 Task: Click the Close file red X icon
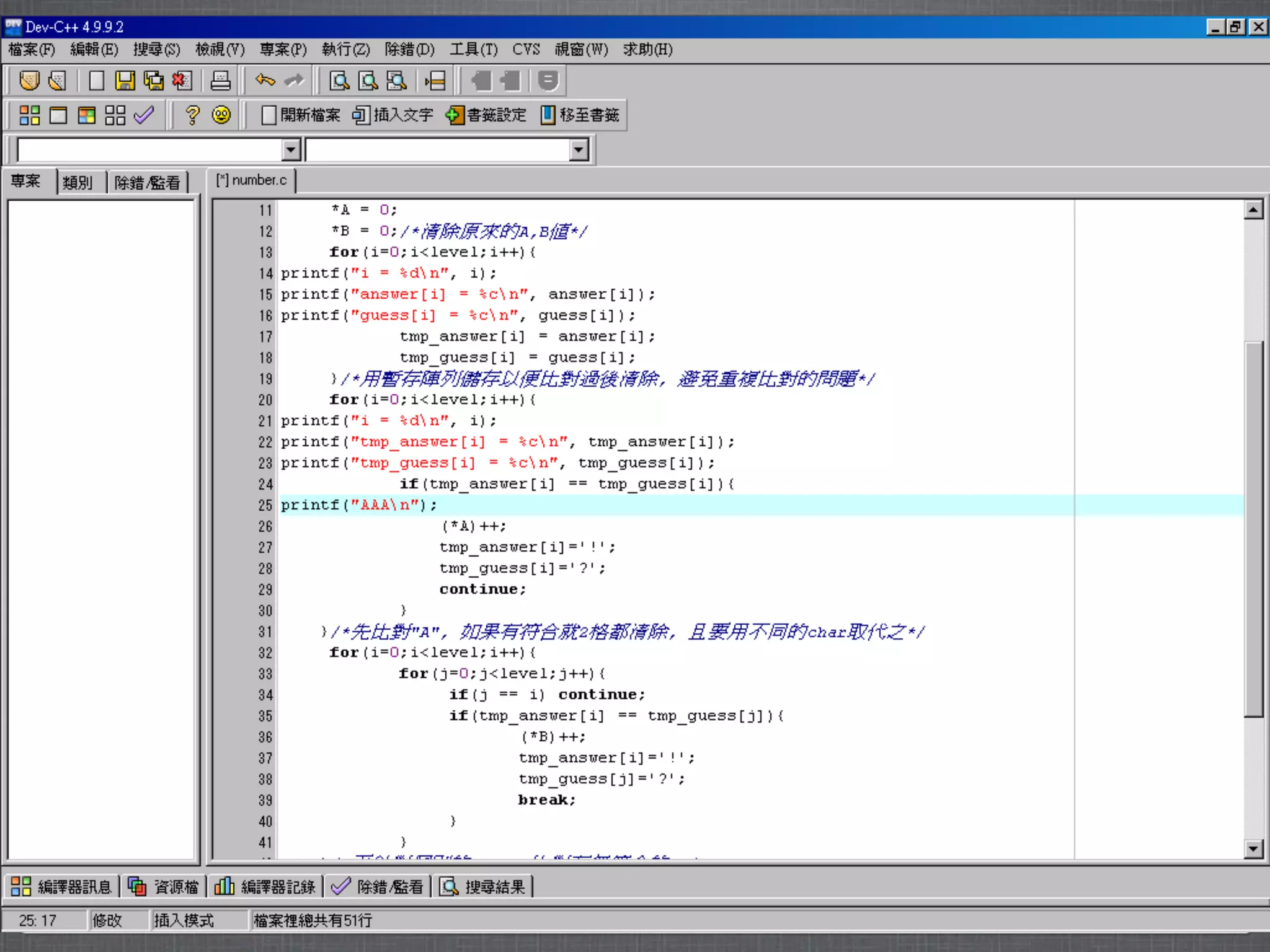182,81
